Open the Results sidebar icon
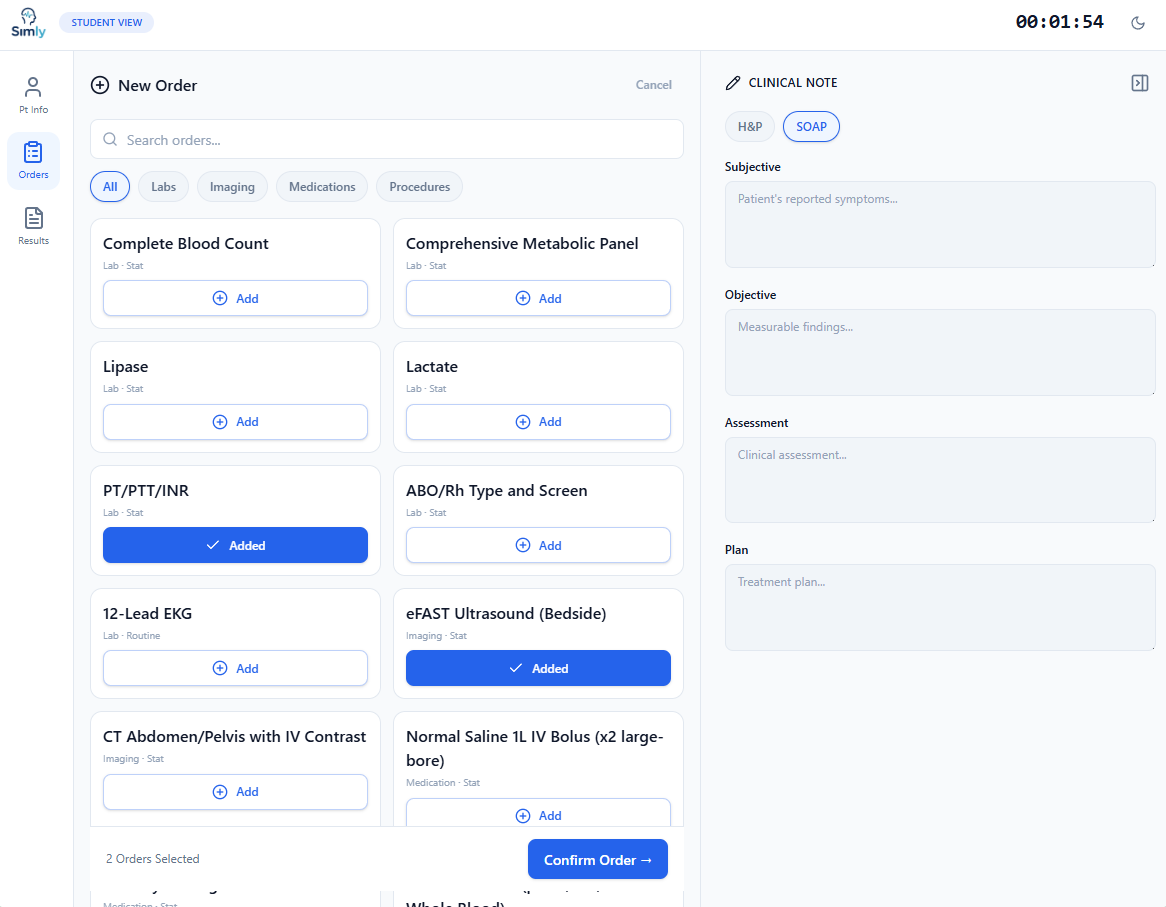The image size is (1166, 907). click(33, 226)
